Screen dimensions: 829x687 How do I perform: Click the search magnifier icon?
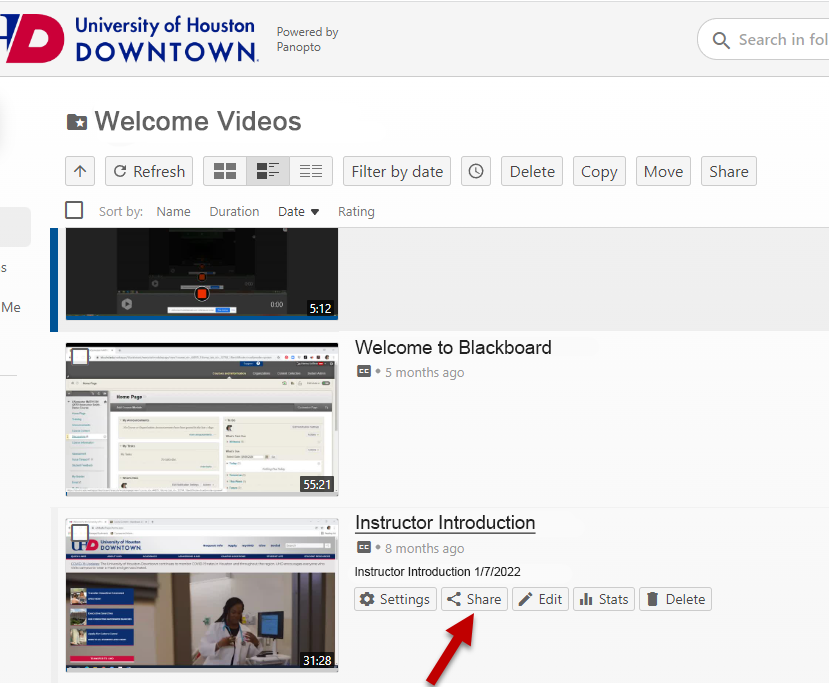721,40
